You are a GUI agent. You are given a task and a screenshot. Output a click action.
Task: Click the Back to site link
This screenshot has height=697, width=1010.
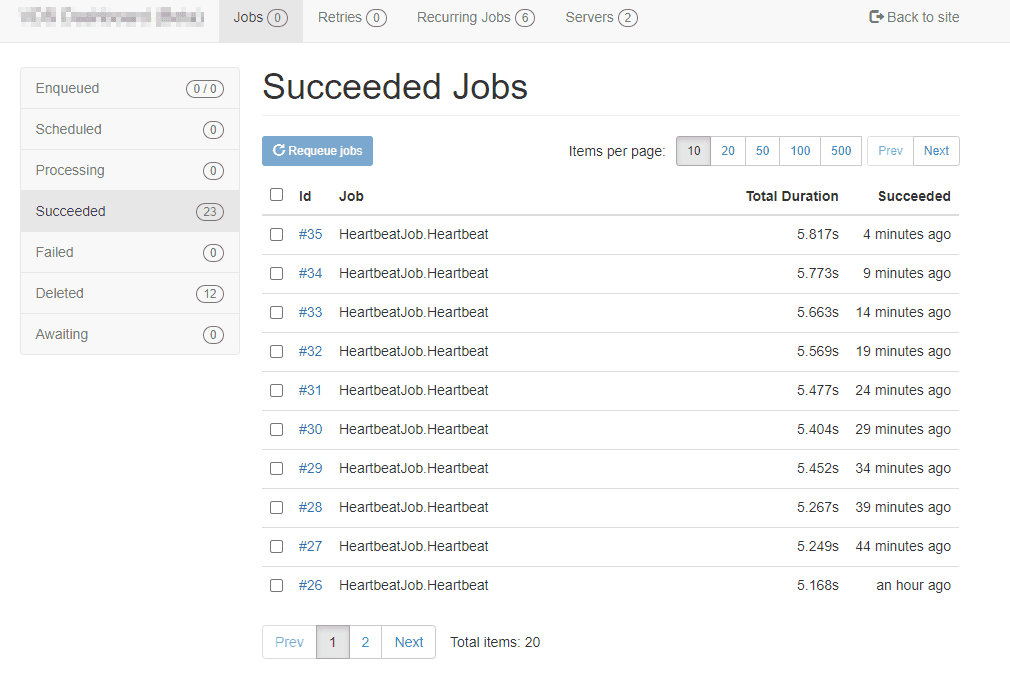coord(914,17)
